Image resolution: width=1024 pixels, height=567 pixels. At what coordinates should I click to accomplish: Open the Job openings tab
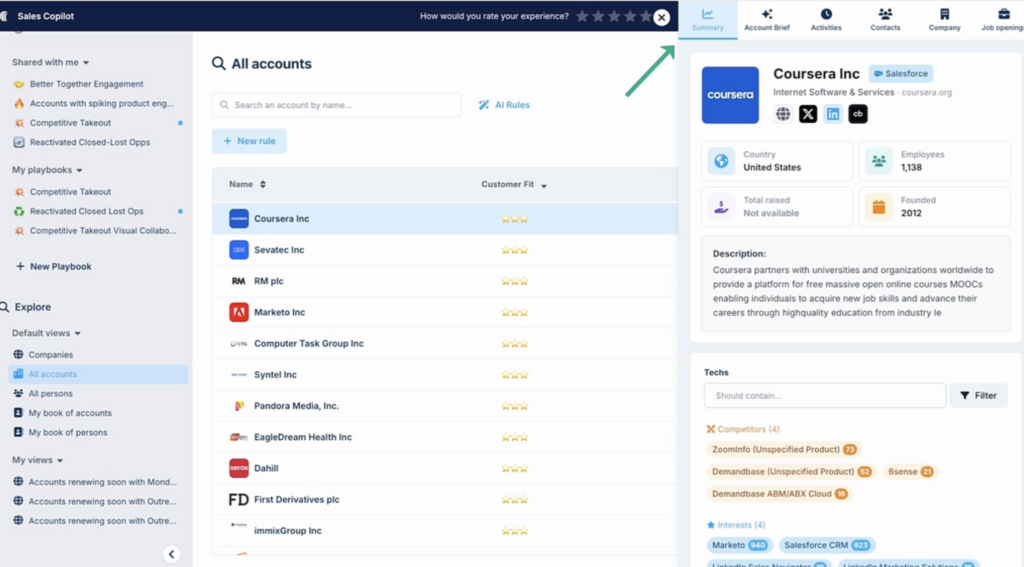point(1003,20)
